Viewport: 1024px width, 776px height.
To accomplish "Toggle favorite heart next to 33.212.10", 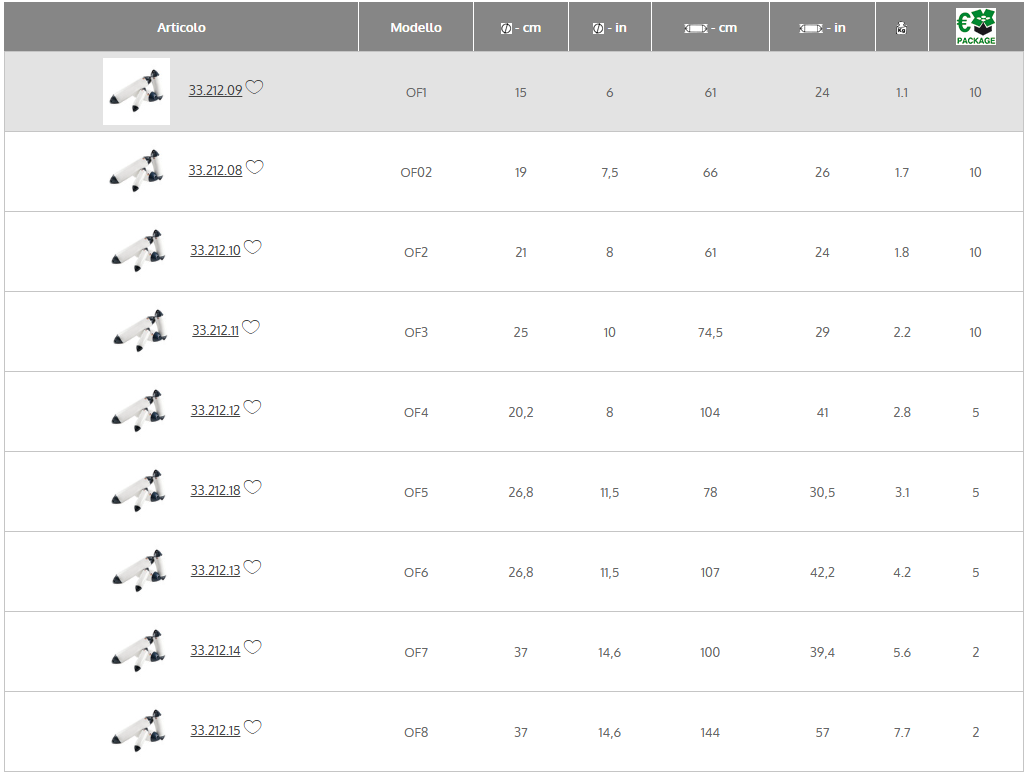I will (x=253, y=247).
